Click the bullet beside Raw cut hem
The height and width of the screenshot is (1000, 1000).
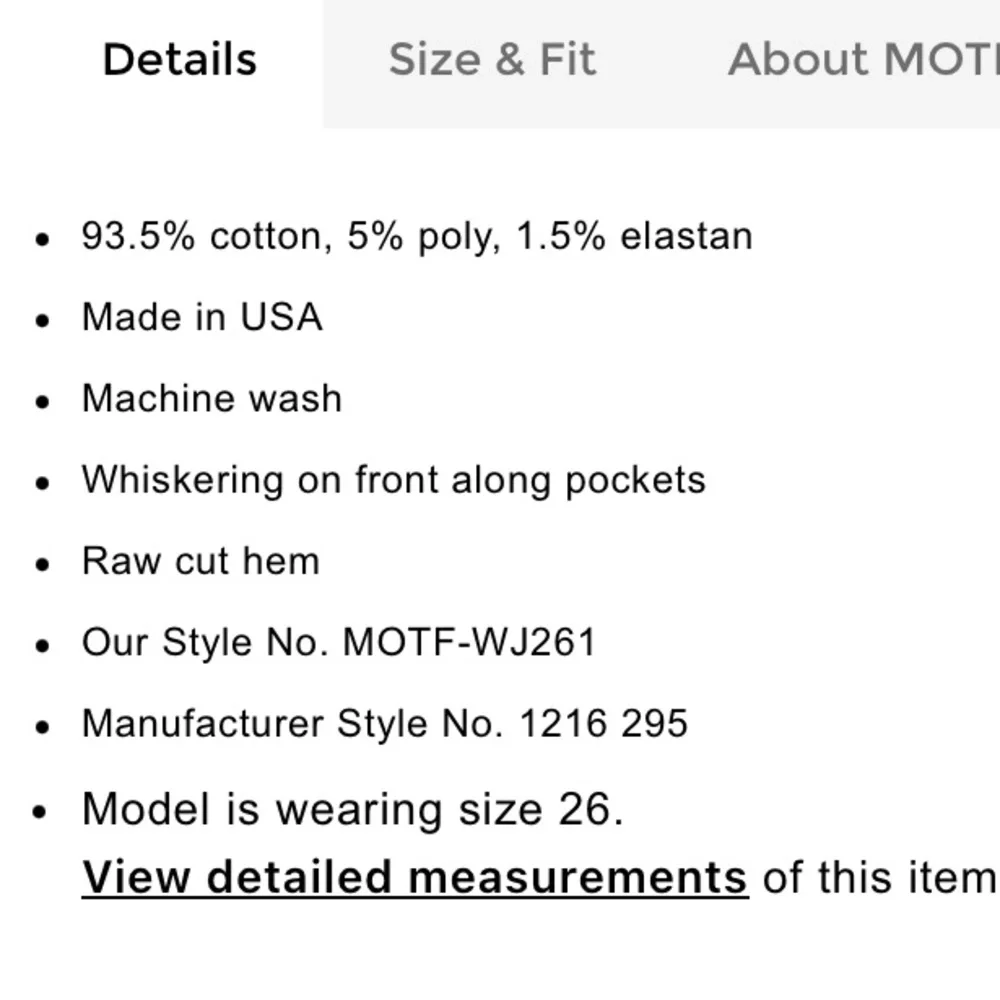point(41,565)
